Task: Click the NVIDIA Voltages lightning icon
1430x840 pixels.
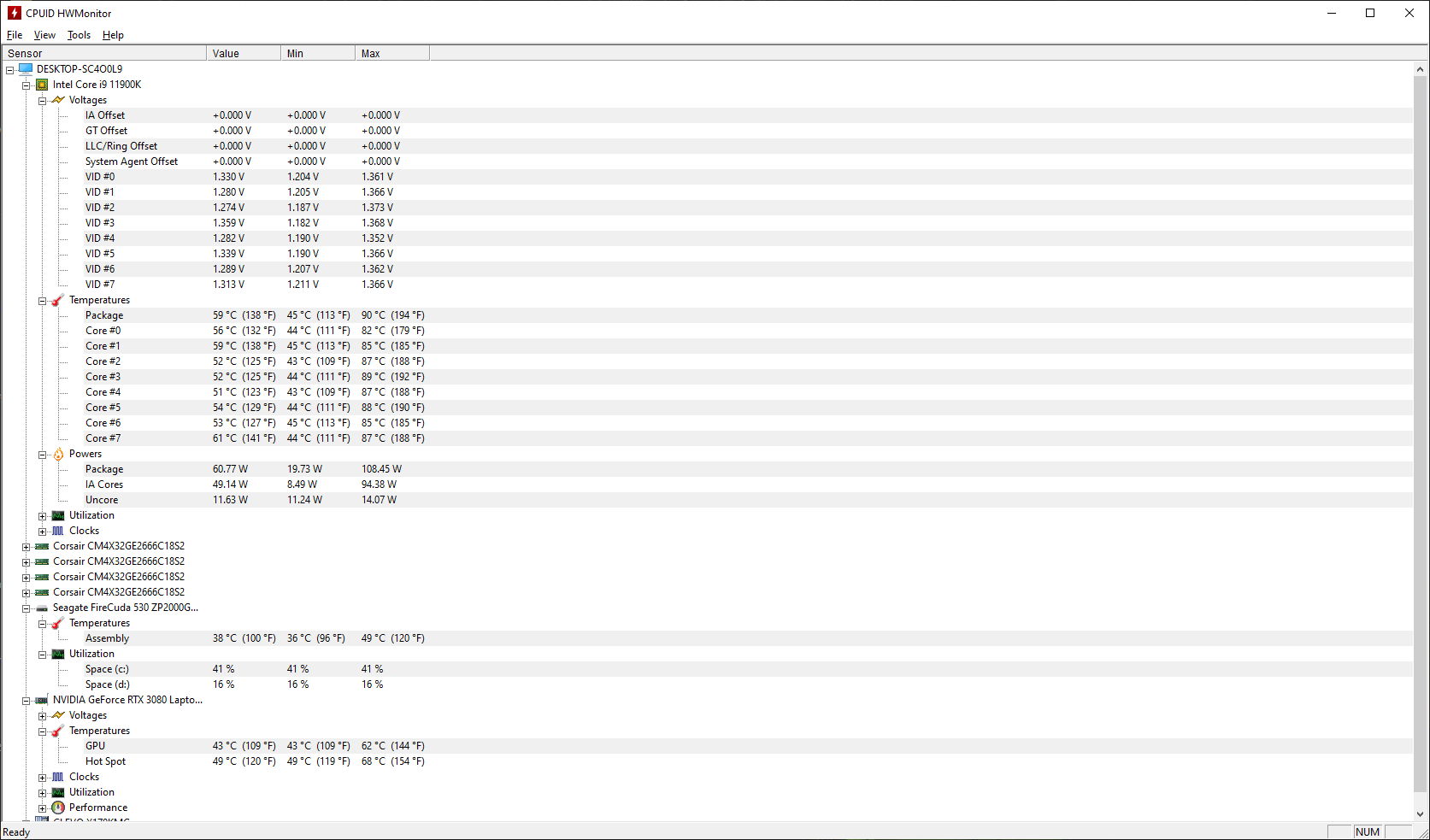Action: coord(58,715)
